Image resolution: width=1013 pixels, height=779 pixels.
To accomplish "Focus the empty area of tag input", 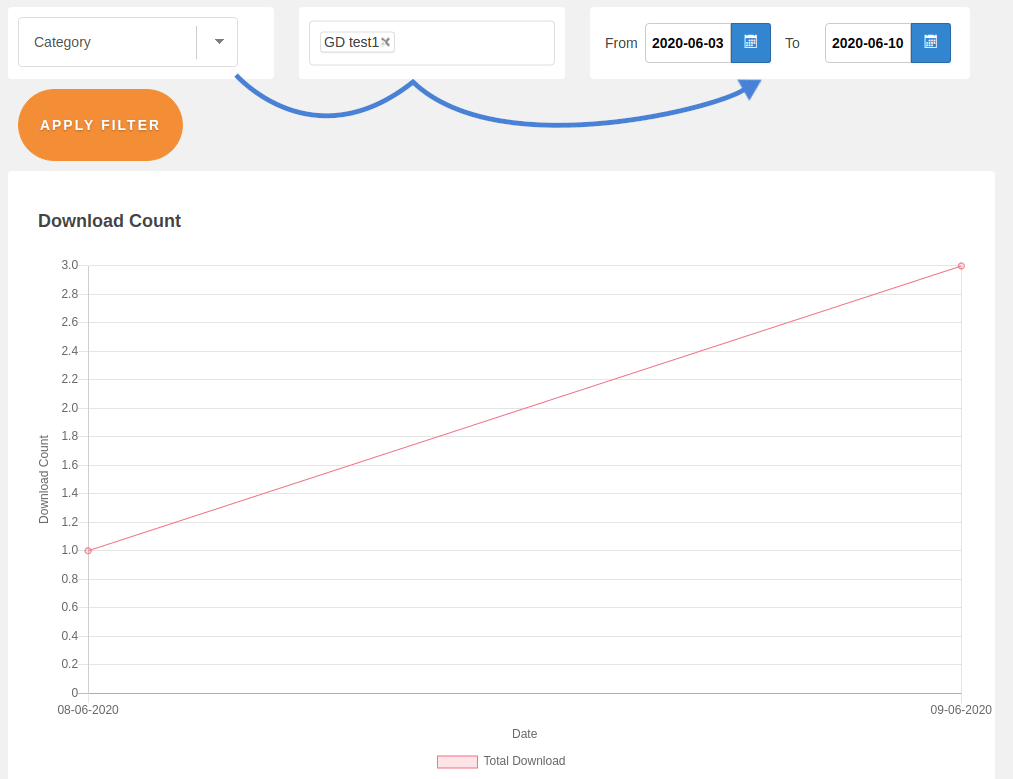I will (474, 43).
